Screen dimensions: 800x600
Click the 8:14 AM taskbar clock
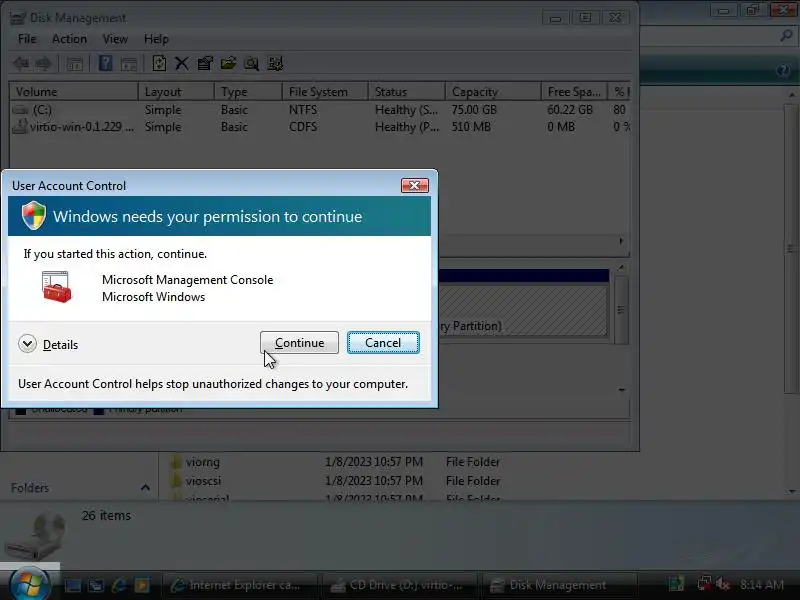[761, 585]
